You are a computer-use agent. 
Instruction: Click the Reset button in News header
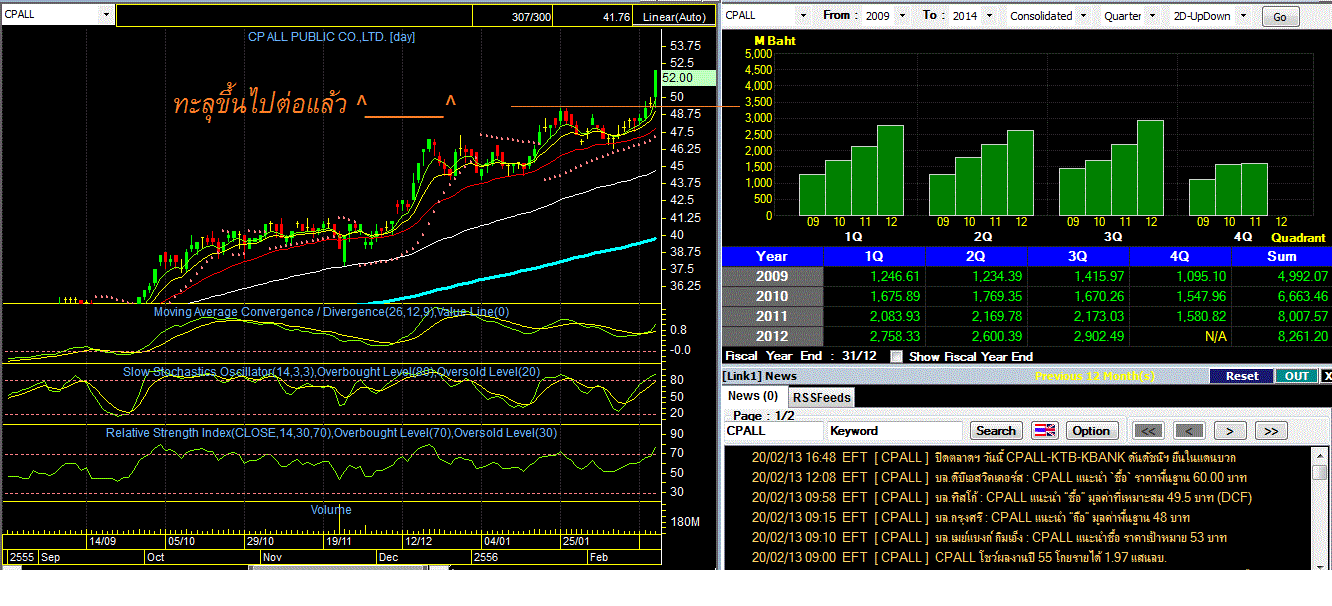(x=1241, y=376)
